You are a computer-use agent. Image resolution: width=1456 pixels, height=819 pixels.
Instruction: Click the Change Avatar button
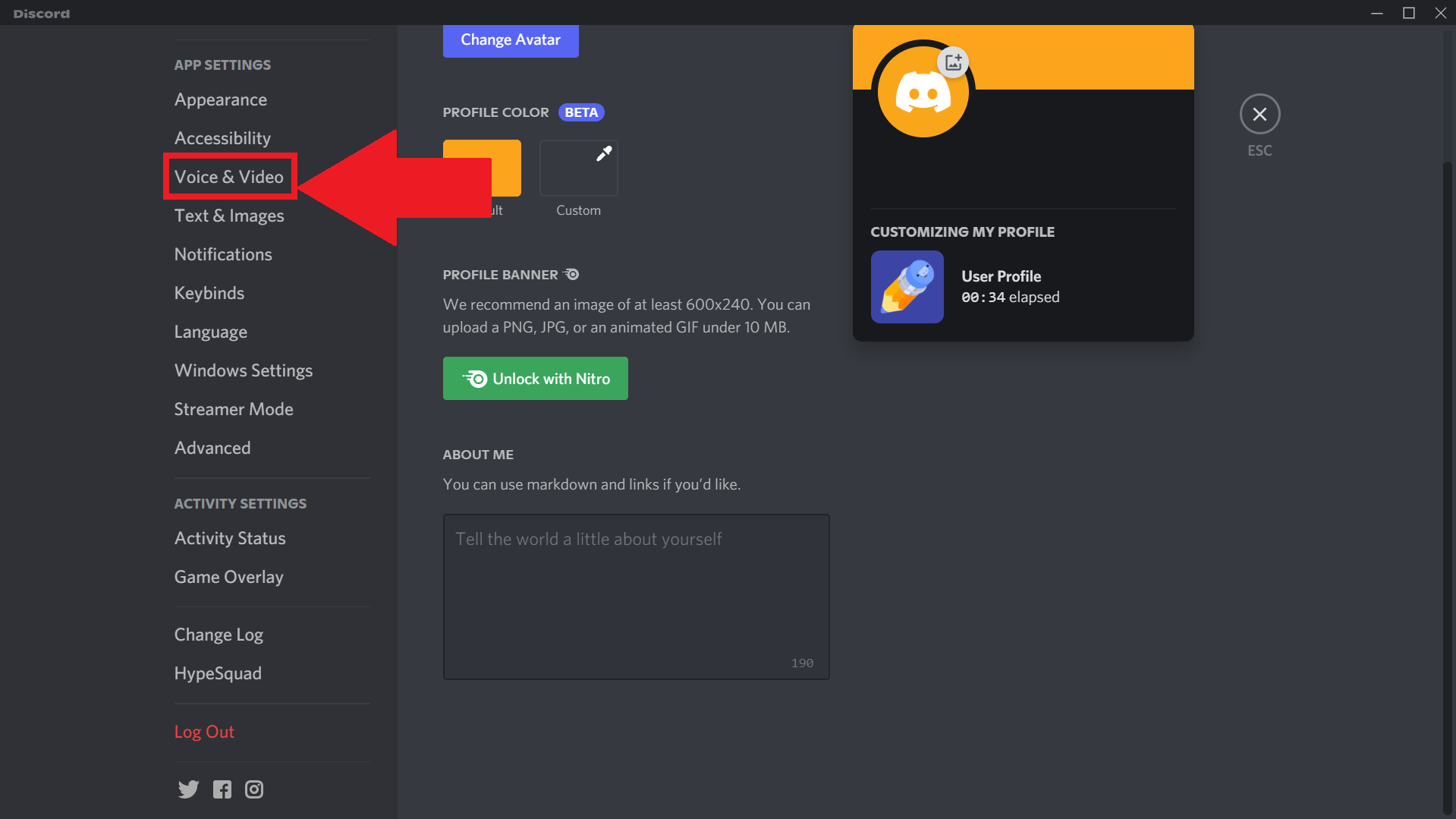click(x=510, y=39)
